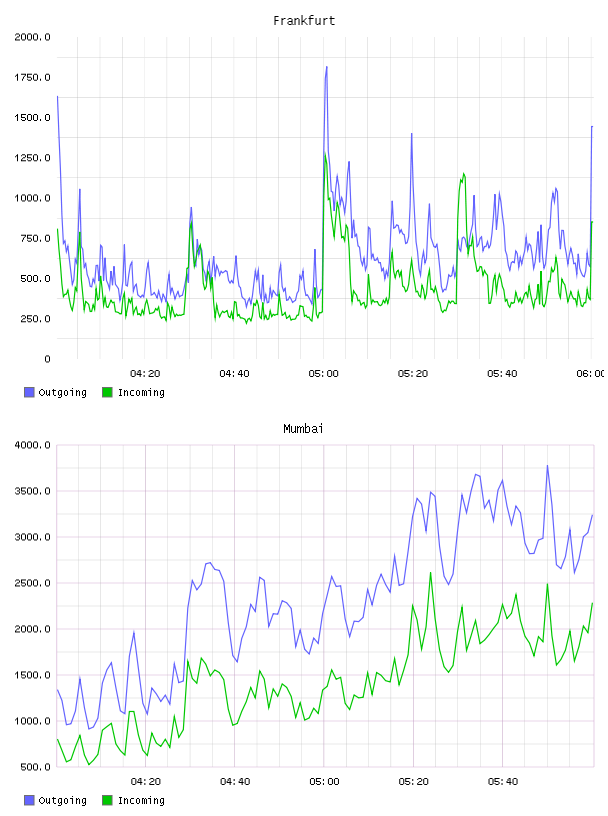Click the 1500.0 y-axis label in Mumbai chart
This screenshot has height=816, width=608.
32,675
